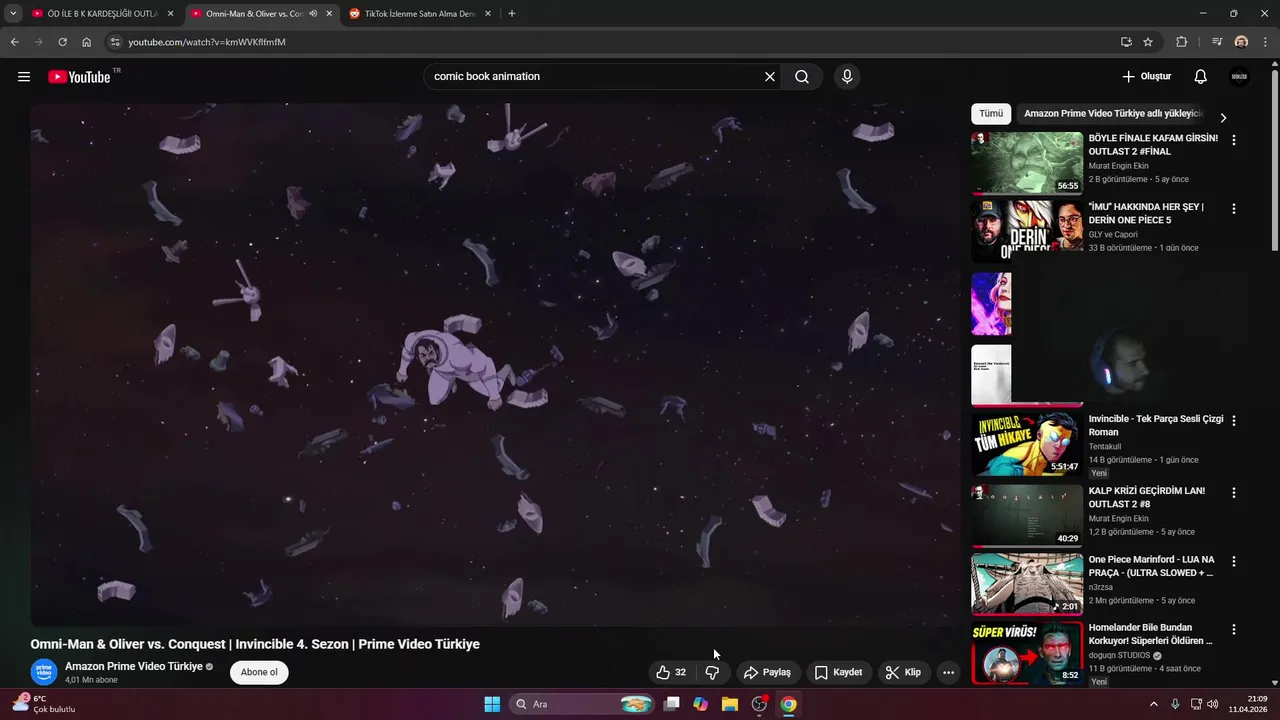The image size is (1280, 720).
Task: Open the One Piece Marinford thumbnail
Action: pos(1027,583)
